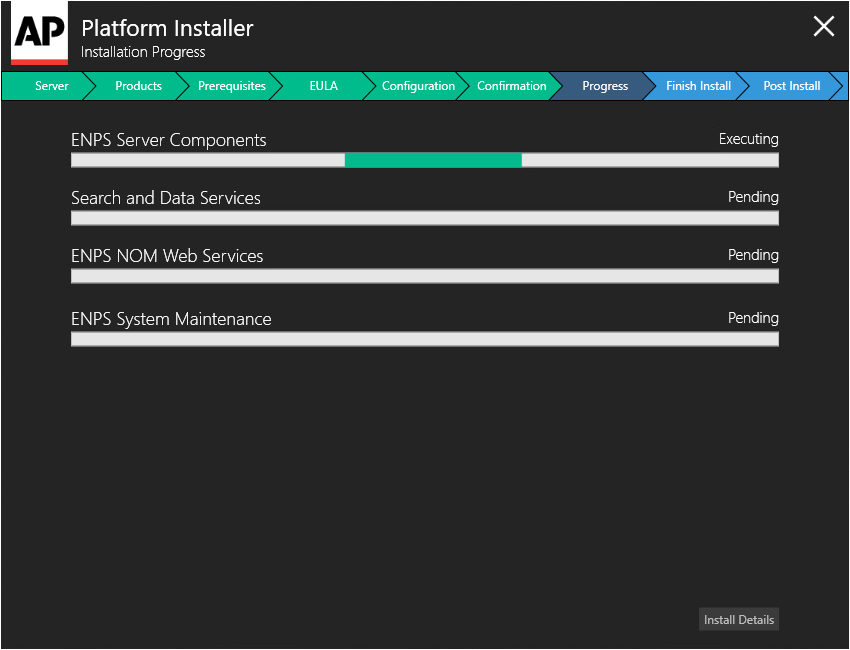
Task: Click Pending status for ENPS NOM Web Services
Action: pyautogui.click(x=753, y=255)
